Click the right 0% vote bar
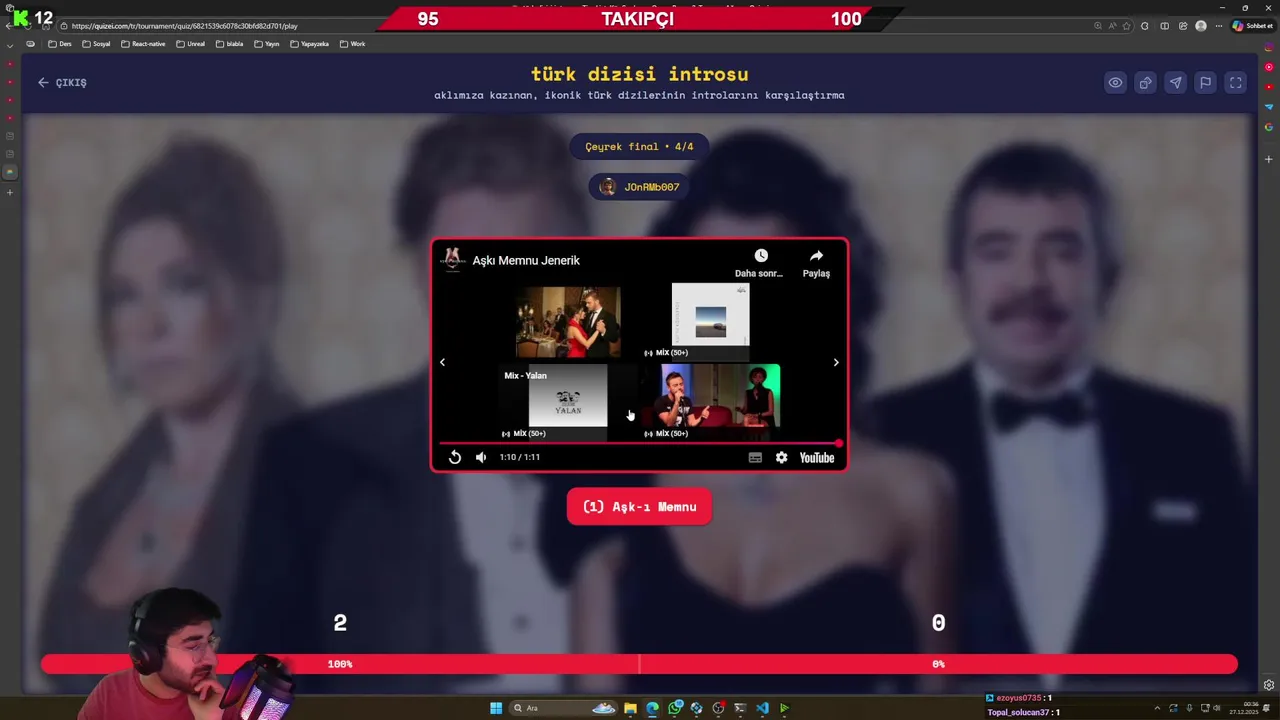Screen dimensions: 1280x720 click(938, 664)
